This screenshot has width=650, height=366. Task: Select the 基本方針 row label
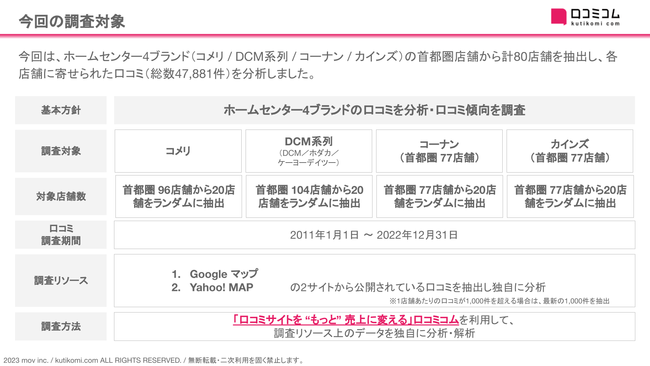61,110
